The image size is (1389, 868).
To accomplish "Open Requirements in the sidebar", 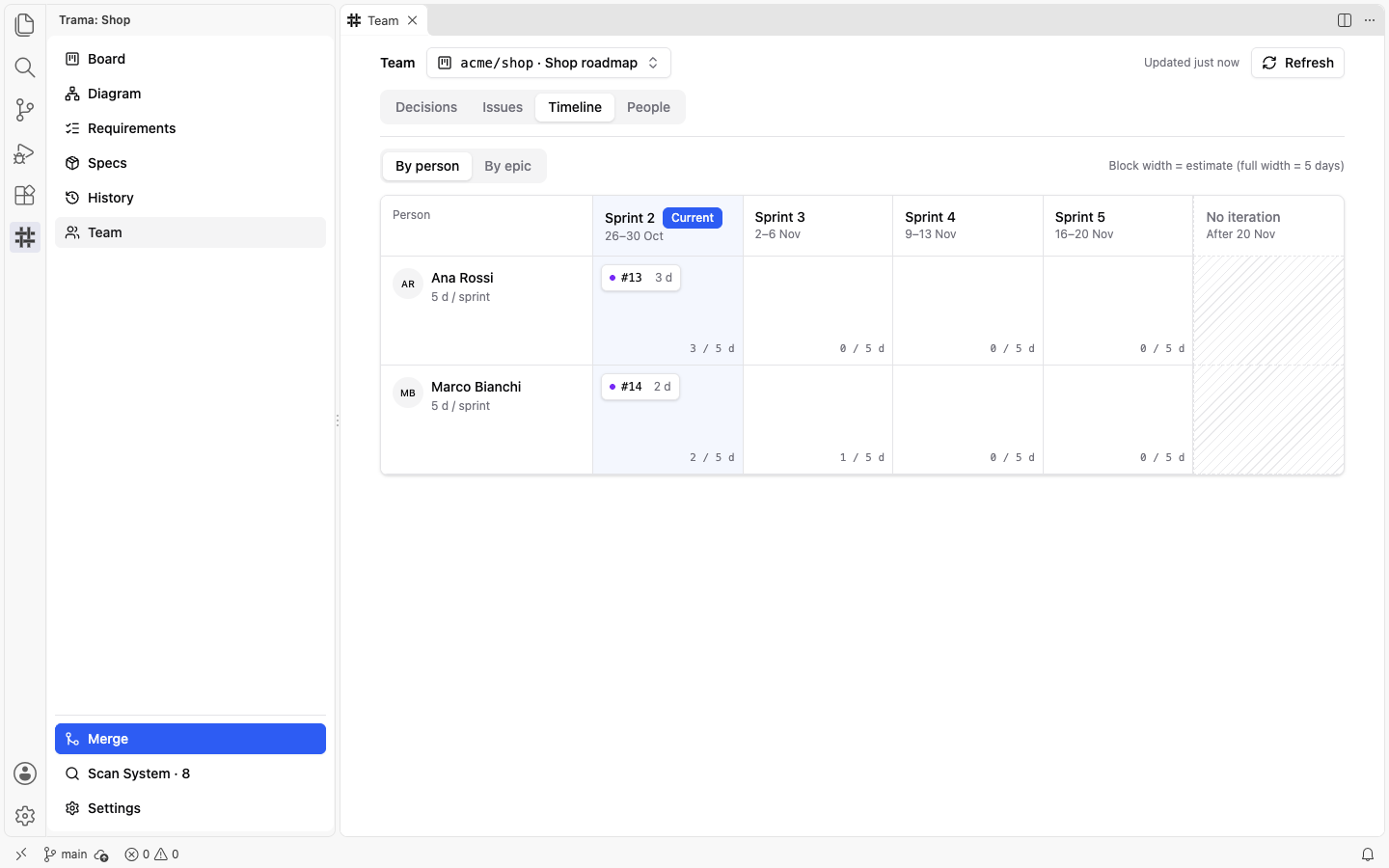I will coord(190,128).
